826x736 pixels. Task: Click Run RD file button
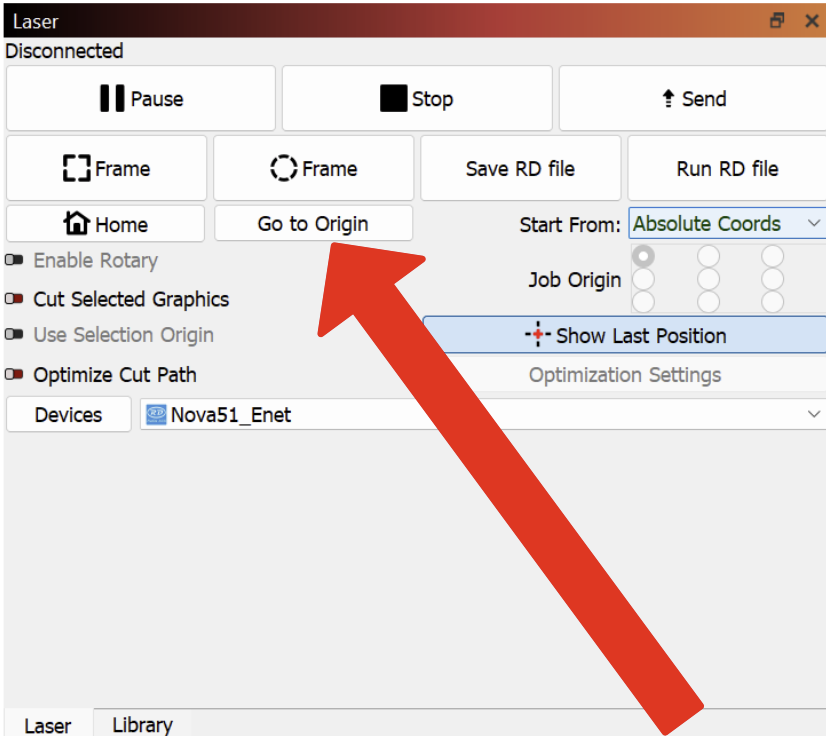click(x=727, y=169)
